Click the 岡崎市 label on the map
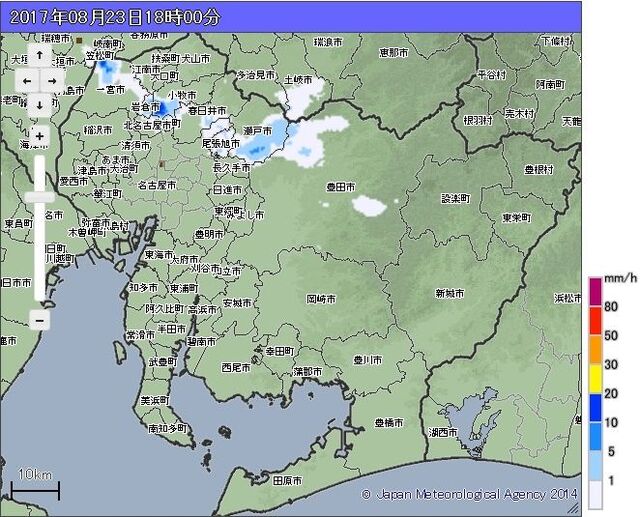This screenshot has width=640, height=517. coord(321,299)
